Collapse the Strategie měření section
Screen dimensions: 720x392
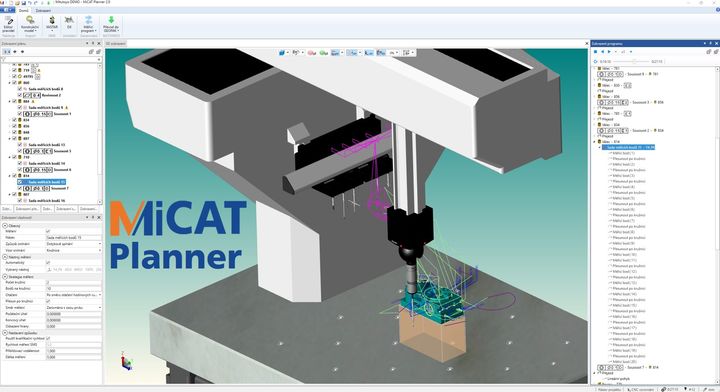pyautogui.click(x=5, y=277)
